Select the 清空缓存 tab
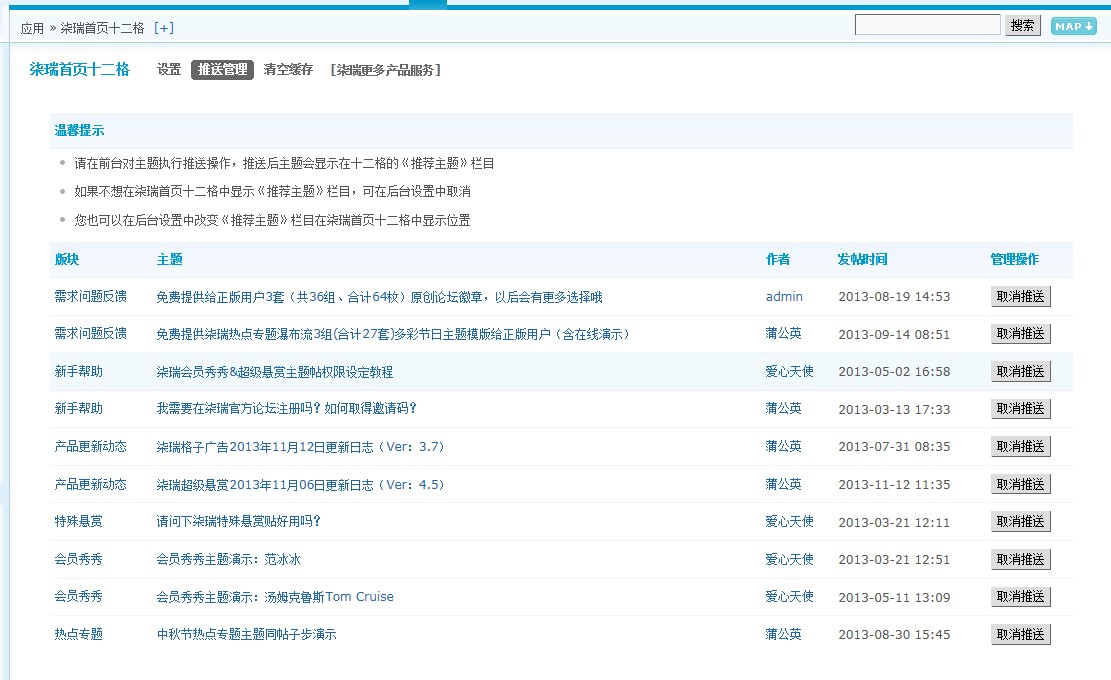Screen dimensions: 1111x680 click(288, 70)
